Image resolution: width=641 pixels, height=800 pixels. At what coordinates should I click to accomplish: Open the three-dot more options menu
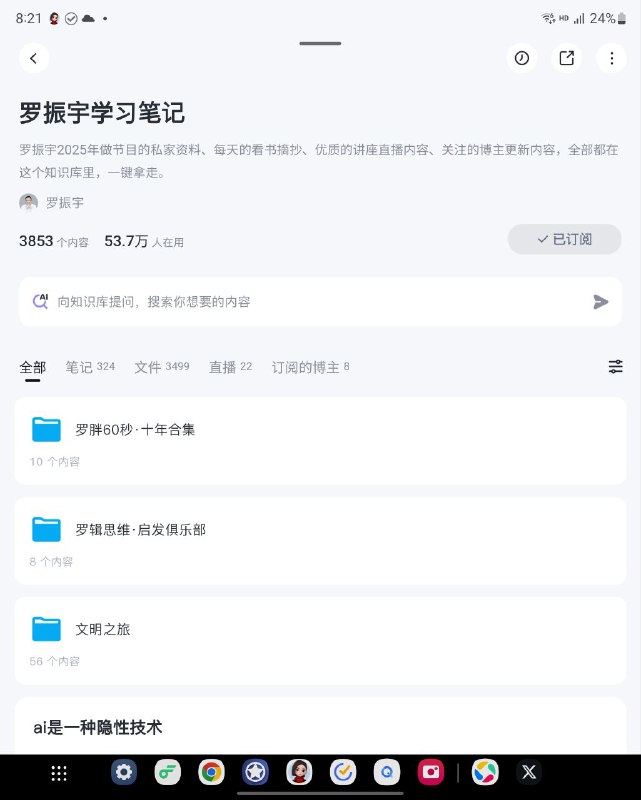(x=611, y=58)
